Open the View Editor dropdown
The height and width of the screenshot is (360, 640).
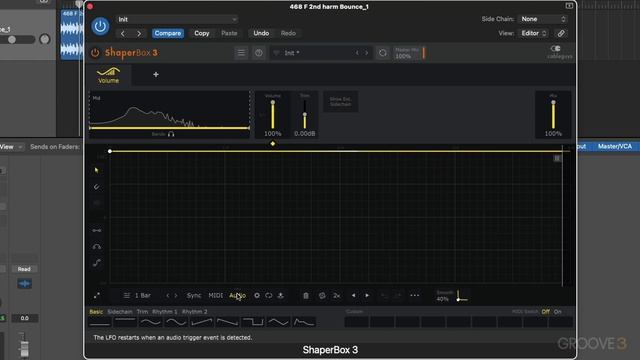coord(533,33)
